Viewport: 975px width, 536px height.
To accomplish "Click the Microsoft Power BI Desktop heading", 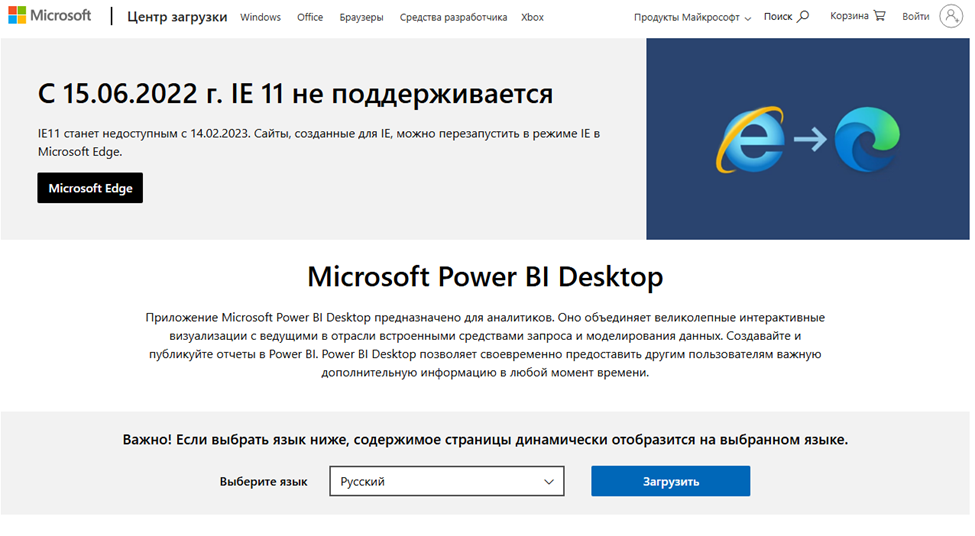I will click(x=485, y=277).
